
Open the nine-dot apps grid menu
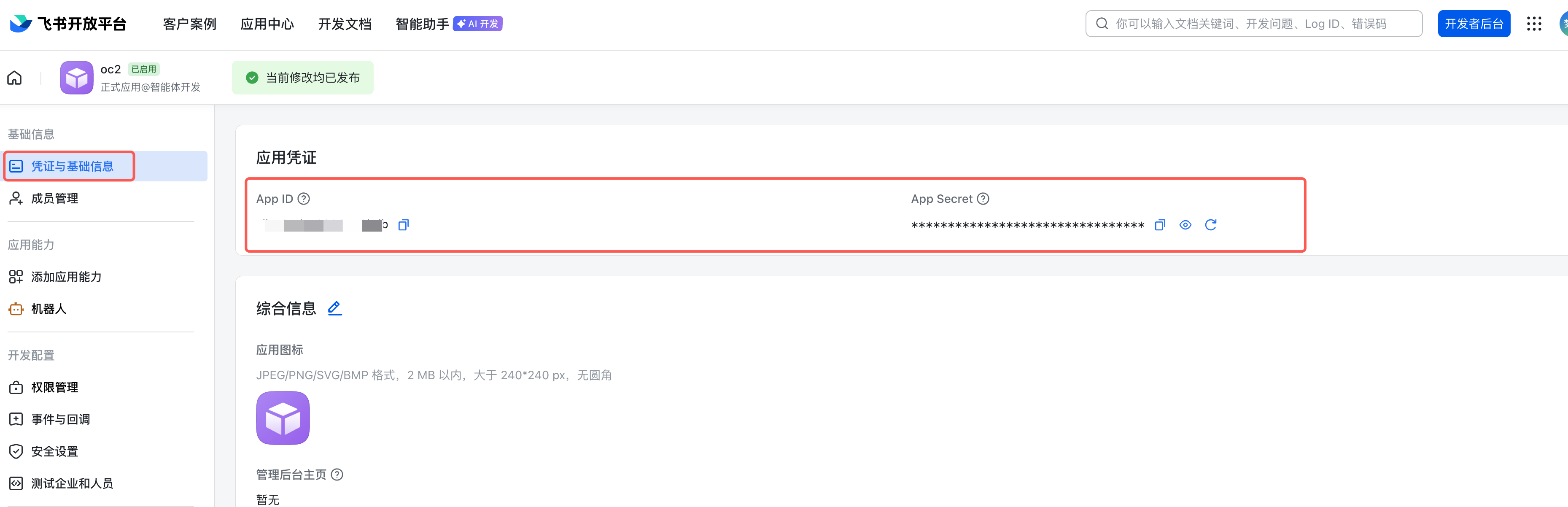1534,24
